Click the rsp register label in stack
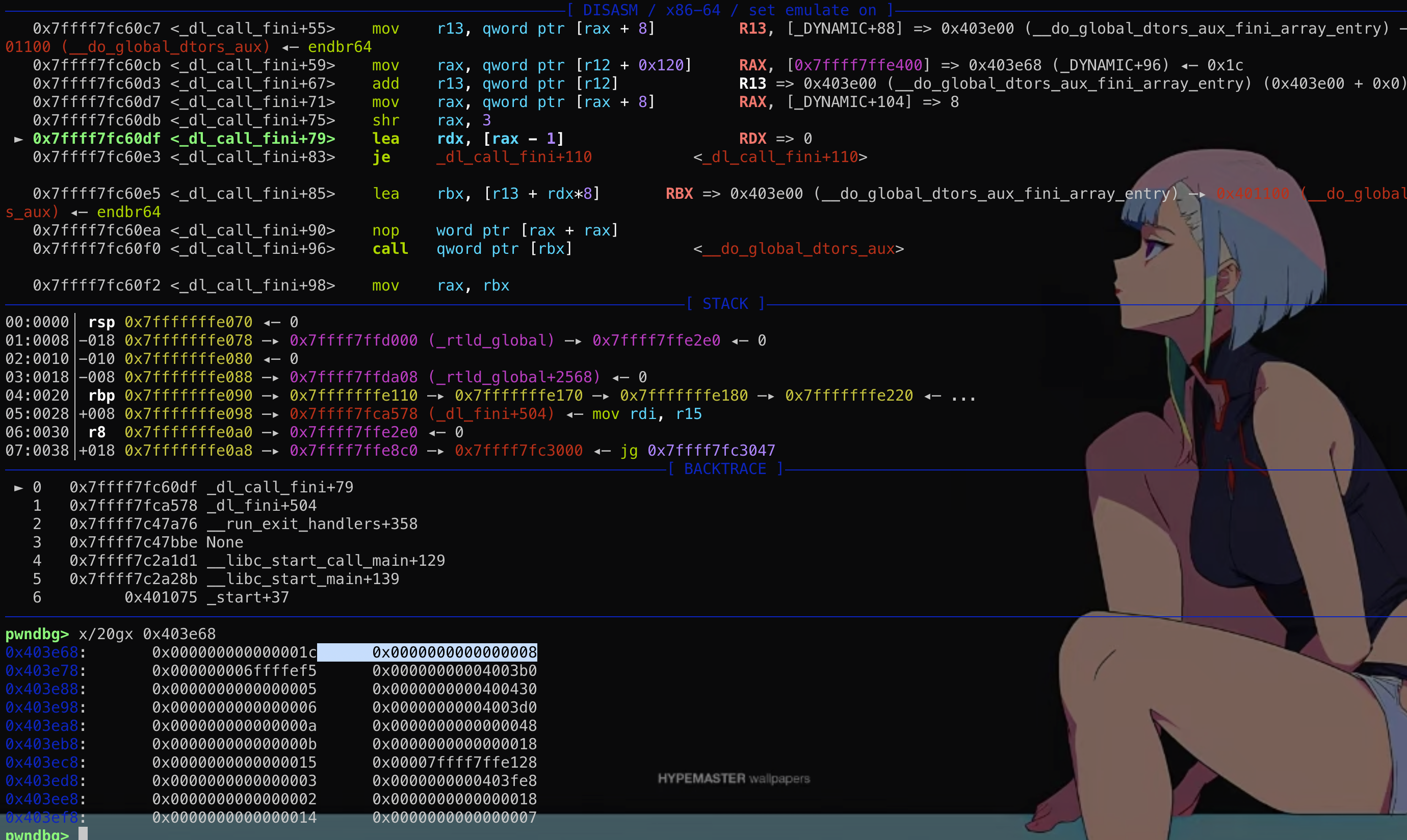The height and width of the screenshot is (840, 1407). pyautogui.click(x=101, y=323)
